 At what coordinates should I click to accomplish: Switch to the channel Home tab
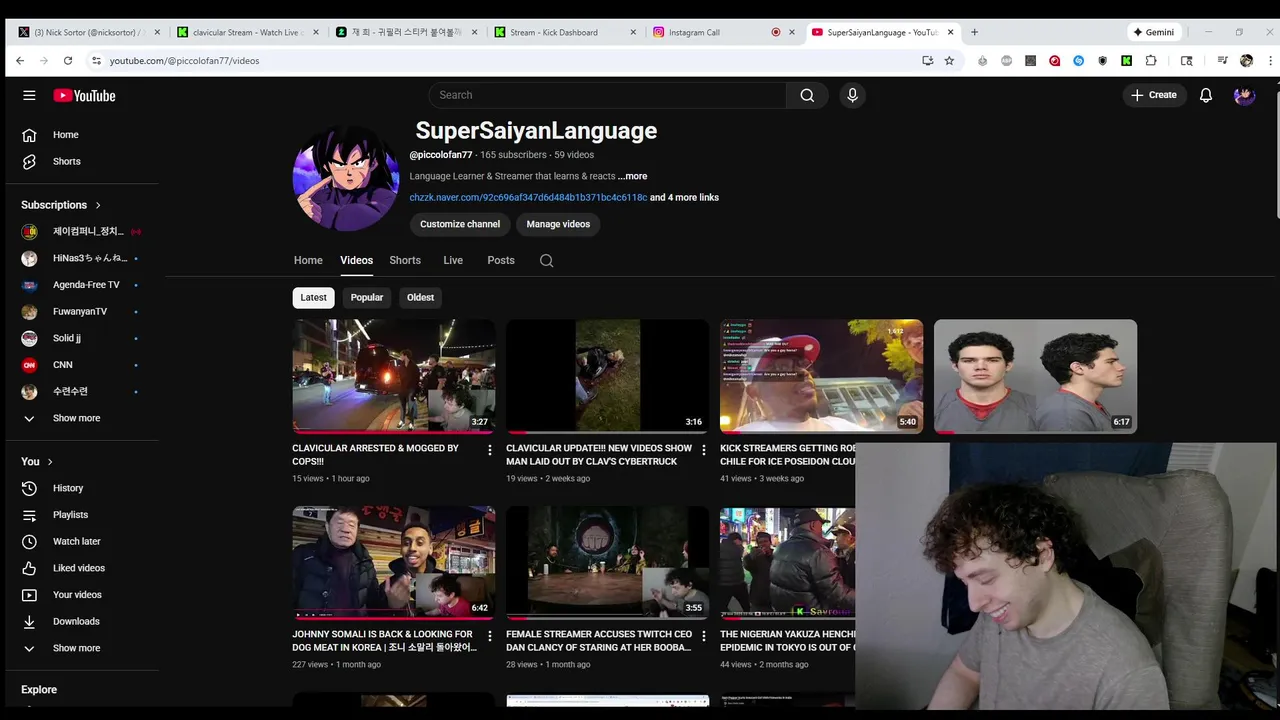[x=308, y=260]
